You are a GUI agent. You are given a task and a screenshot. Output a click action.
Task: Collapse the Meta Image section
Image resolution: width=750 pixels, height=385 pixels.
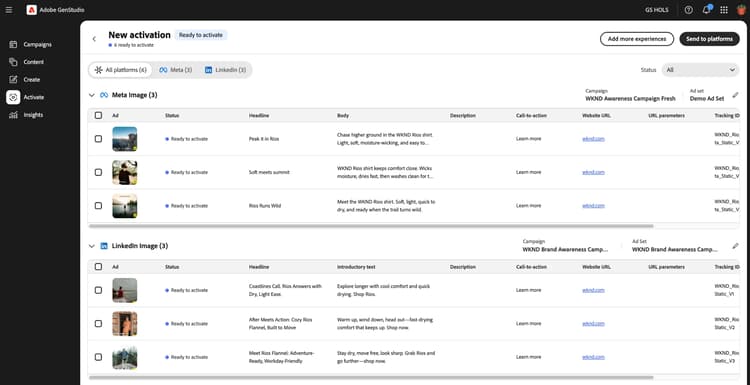pos(92,95)
